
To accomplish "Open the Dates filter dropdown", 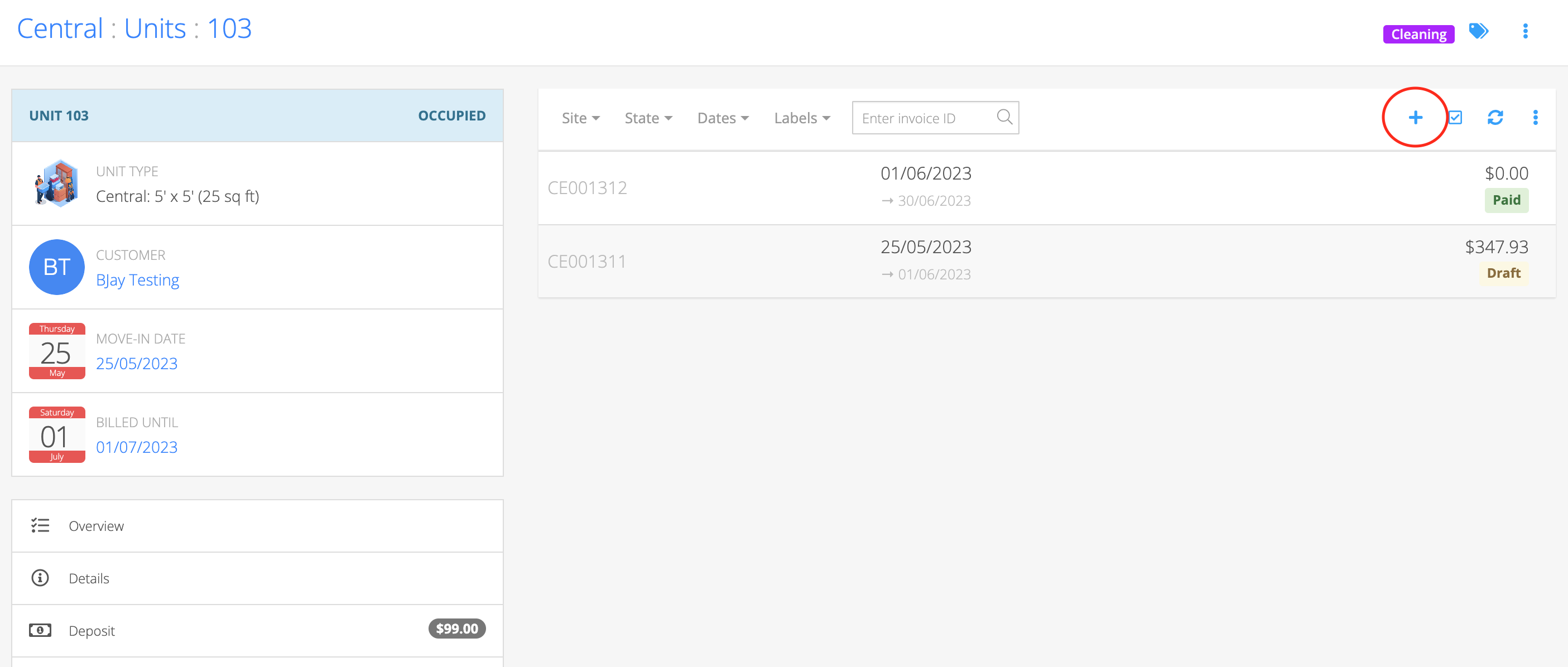I will point(723,118).
